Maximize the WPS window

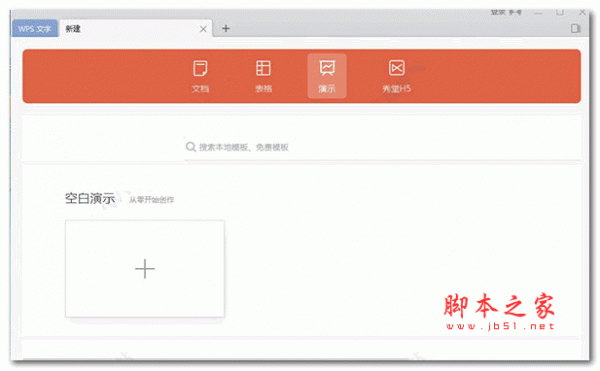coord(560,12)
